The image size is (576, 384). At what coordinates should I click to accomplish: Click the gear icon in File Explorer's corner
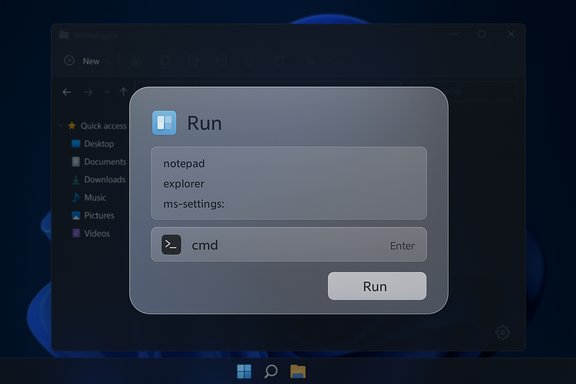(x=503, y=333)
